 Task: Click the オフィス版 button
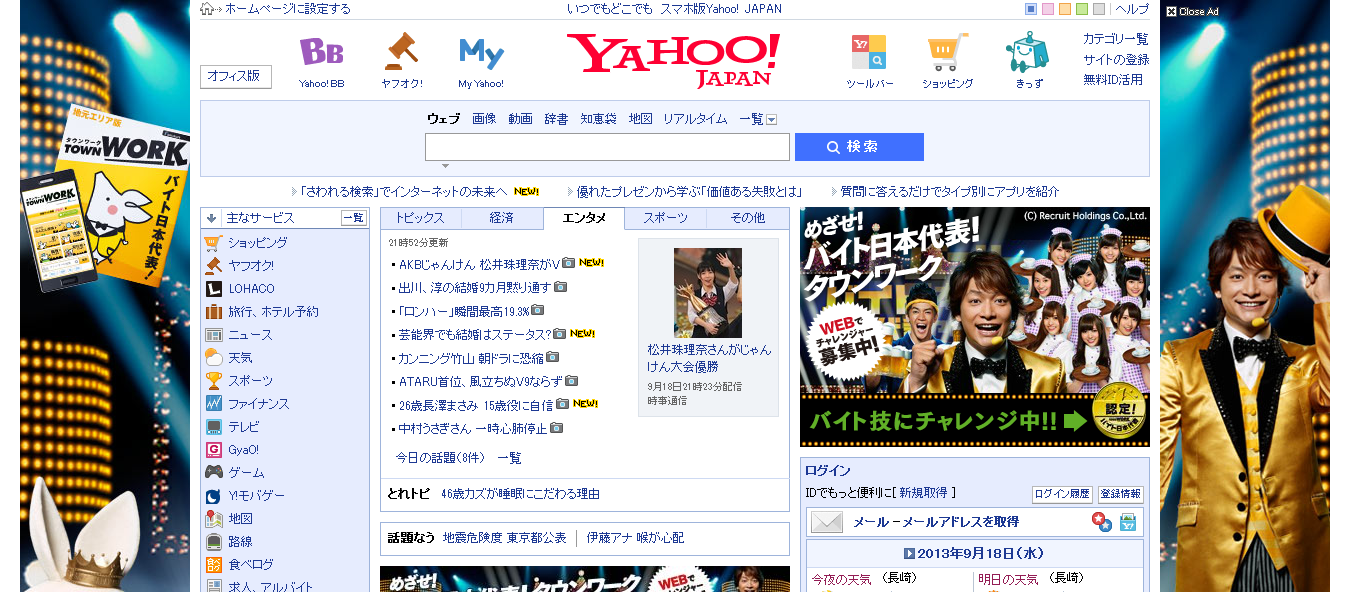236,76
